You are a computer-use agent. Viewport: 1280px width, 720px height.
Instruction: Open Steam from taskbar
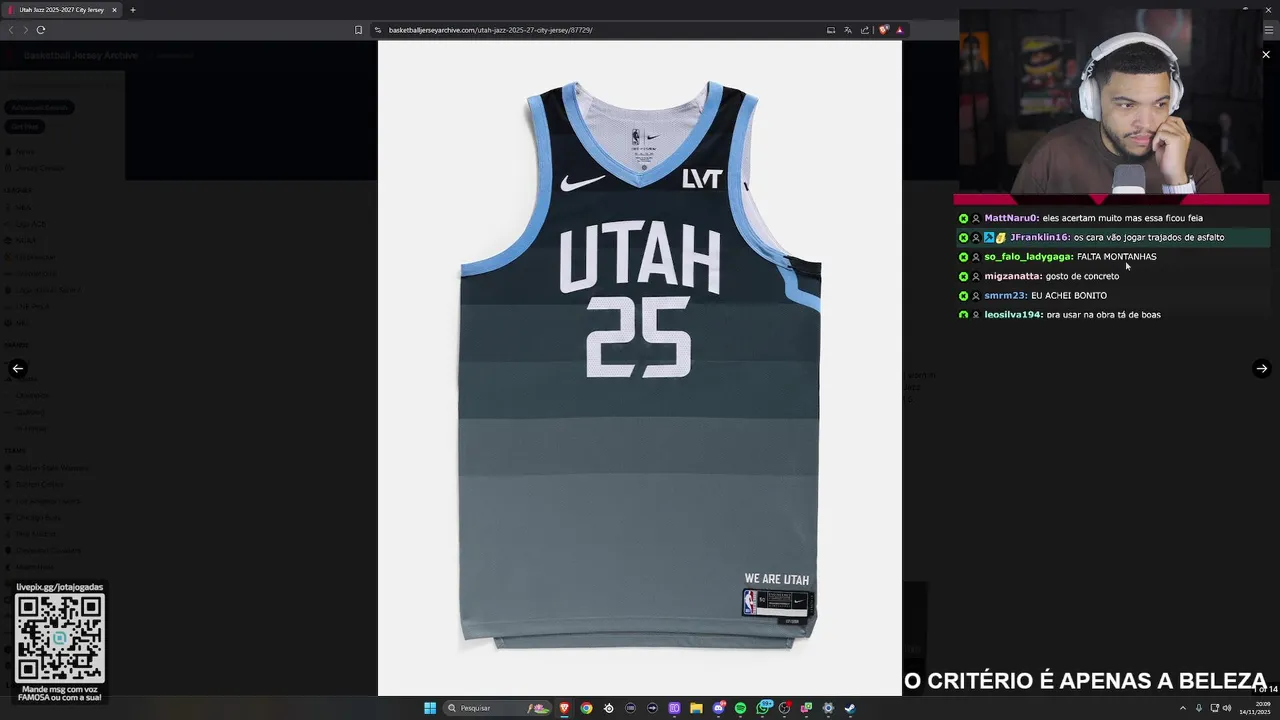click(850, 708)
